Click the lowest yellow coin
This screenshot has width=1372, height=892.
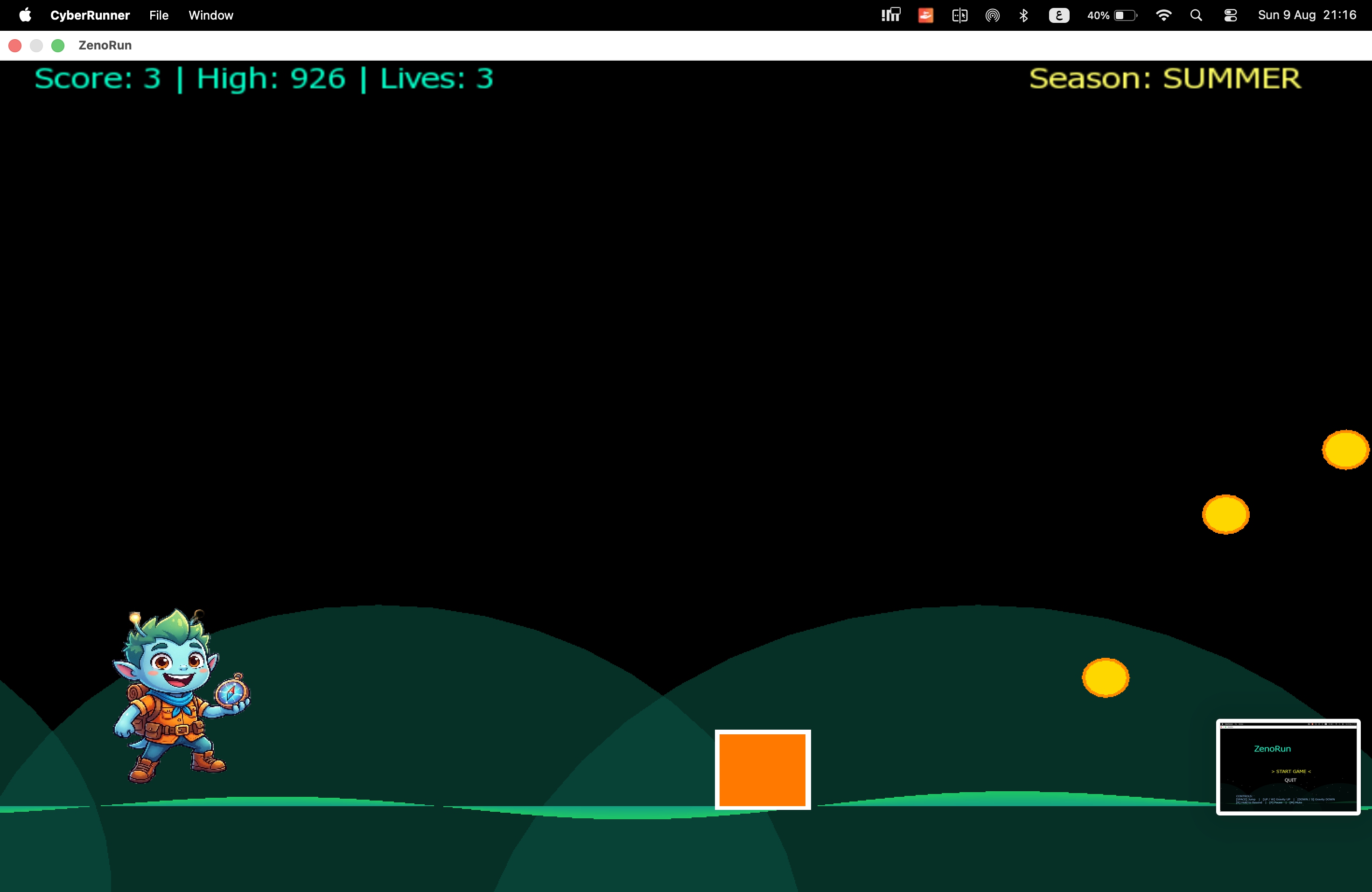click(x=1105, y=678)
